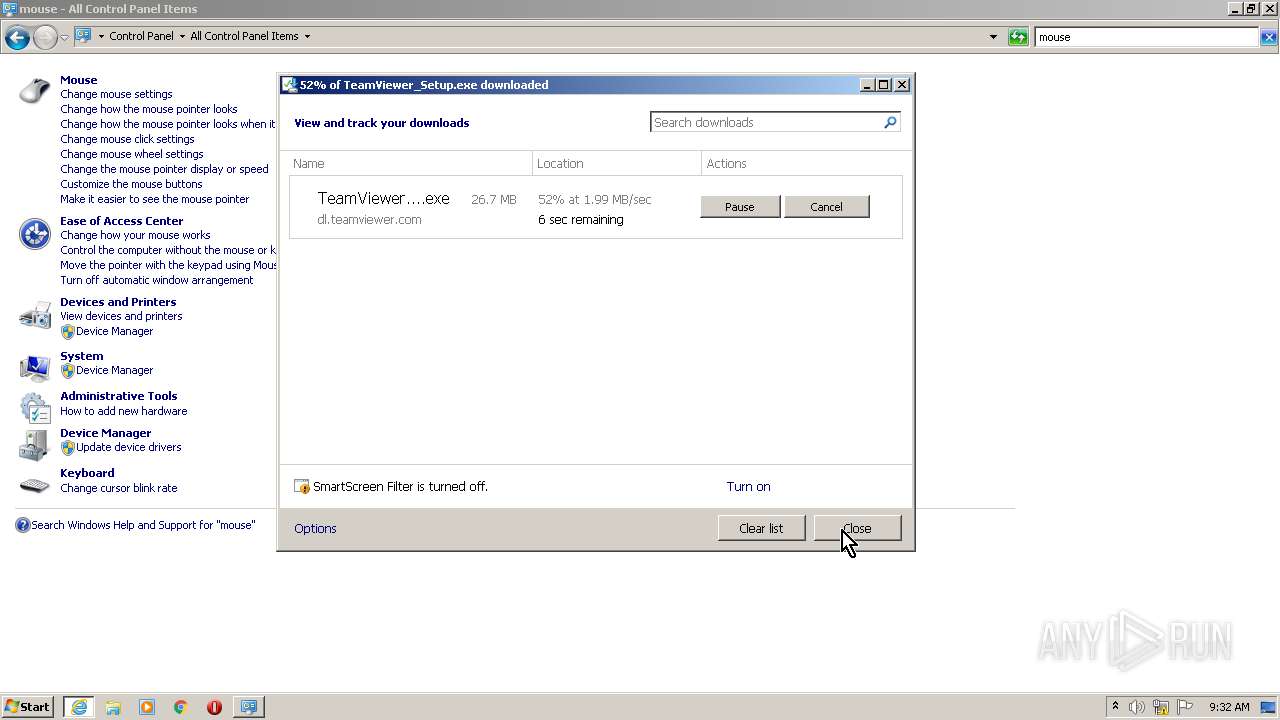
Task: Open How to add new hardware link
Action: click(123, 411)
